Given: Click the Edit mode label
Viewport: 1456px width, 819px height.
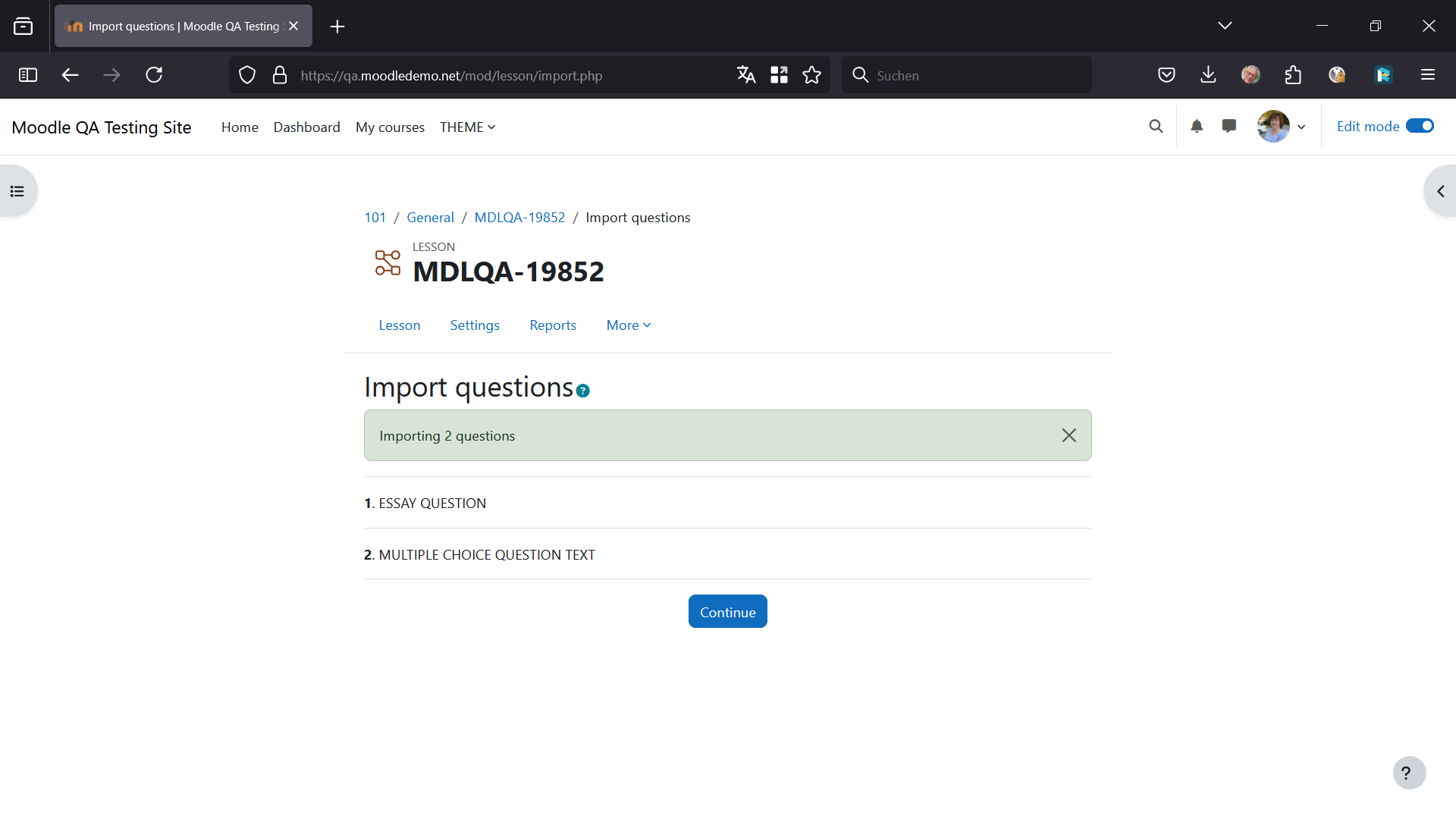Looking at the screenshot, I should tap(1368, 126).
